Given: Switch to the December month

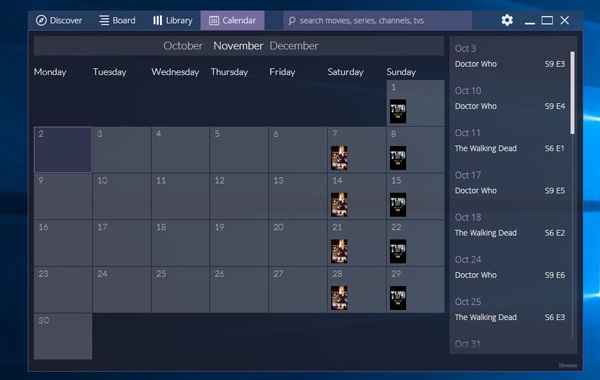Looking at the screenshot, I should point(293,46).
